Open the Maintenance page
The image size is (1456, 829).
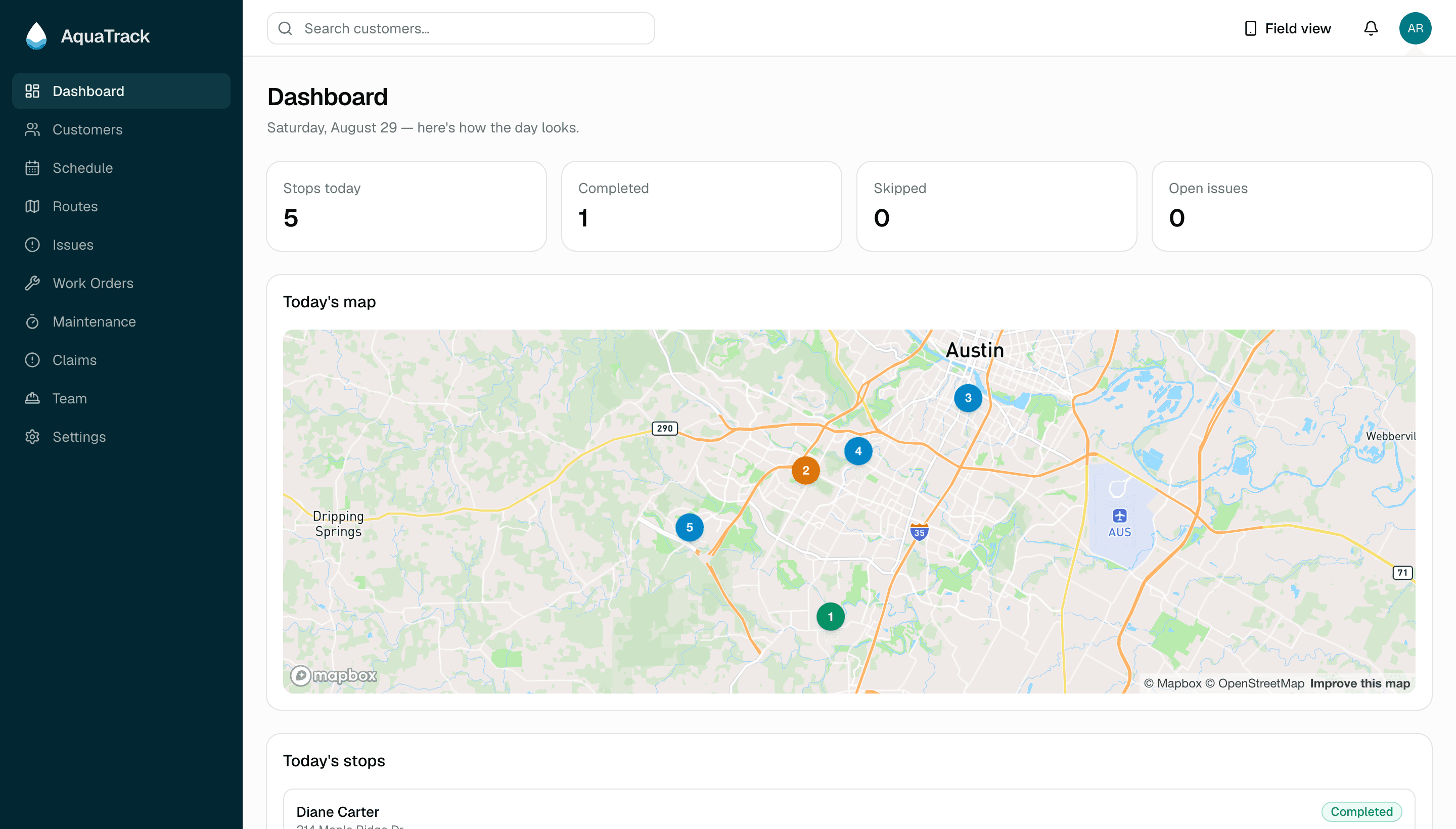(x=121, y=321)
